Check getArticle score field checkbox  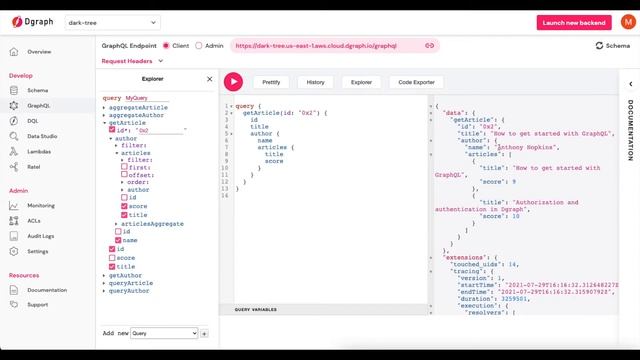coord(112,258)
